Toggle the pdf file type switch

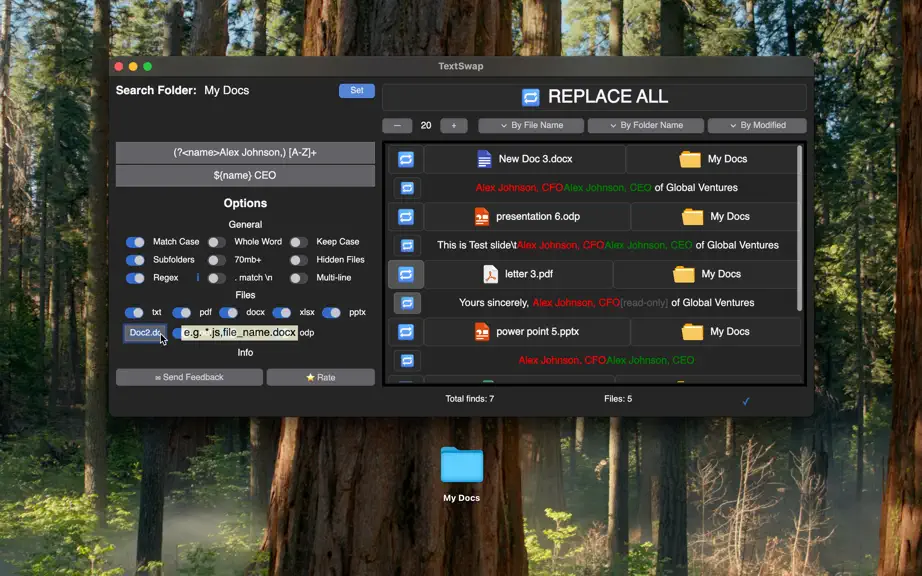click(181, 313)
